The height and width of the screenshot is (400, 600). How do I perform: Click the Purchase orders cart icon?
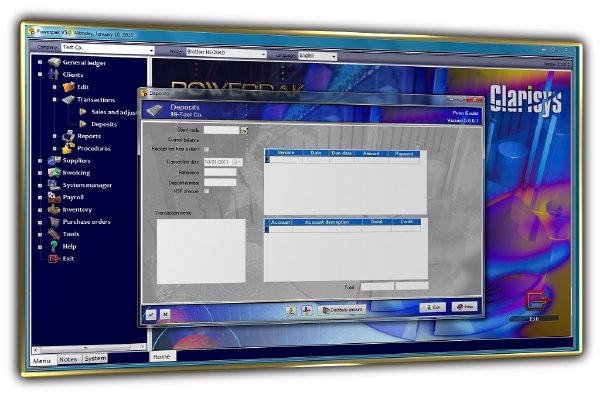54,221
